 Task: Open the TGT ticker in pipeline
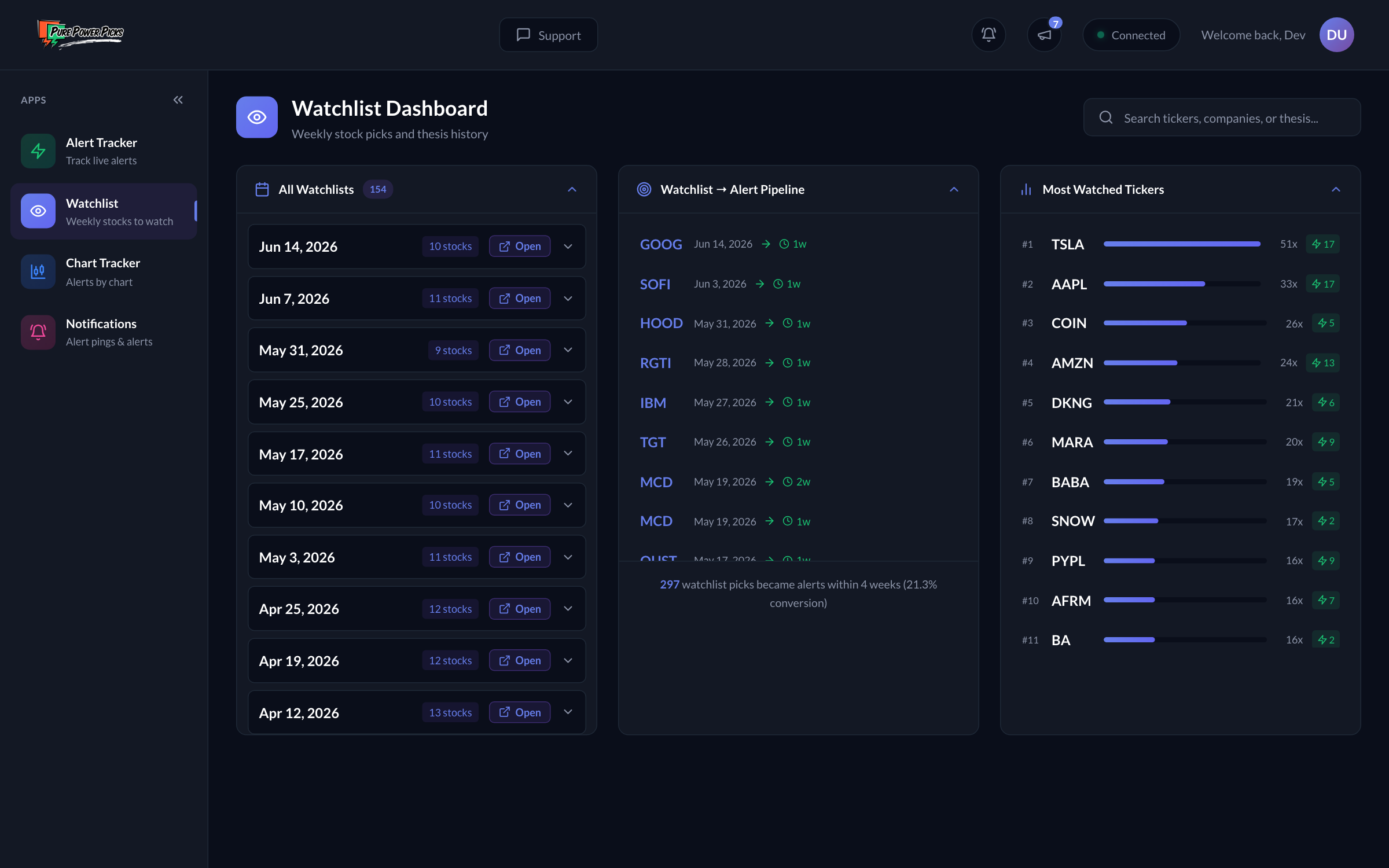coord(653,442)
